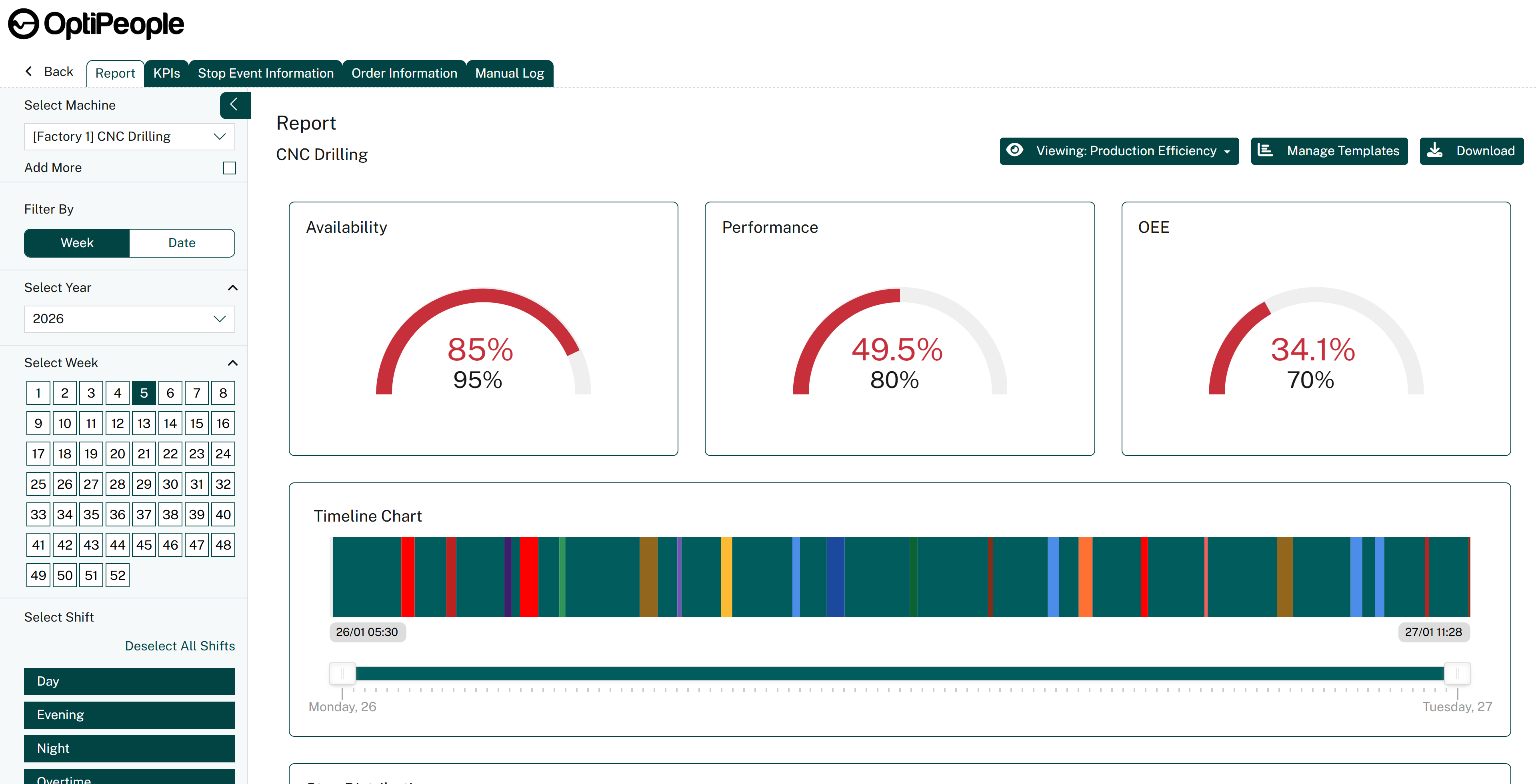Click the left timeline range handle

342,674
